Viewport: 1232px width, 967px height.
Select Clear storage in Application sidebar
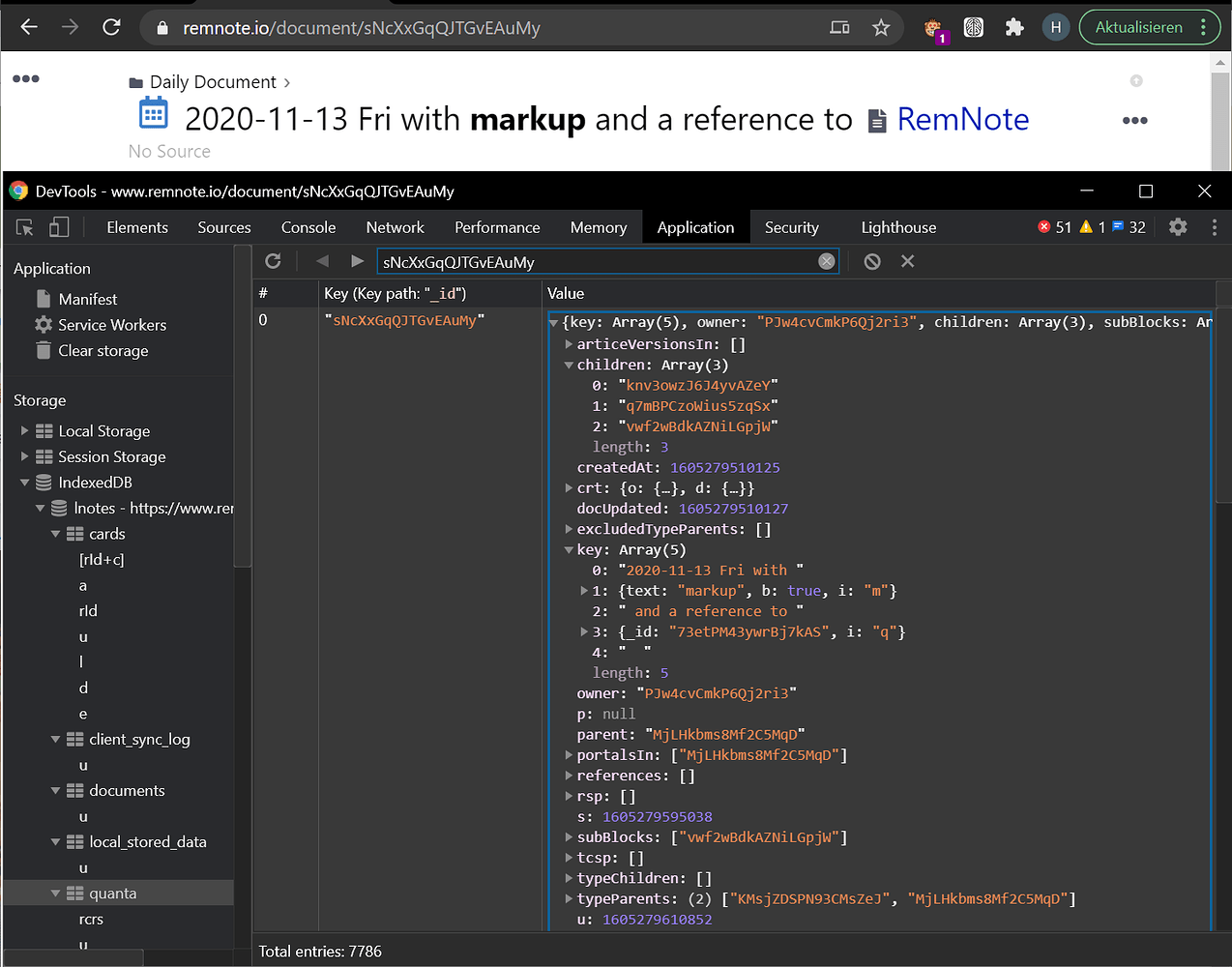tap(103, 351)
